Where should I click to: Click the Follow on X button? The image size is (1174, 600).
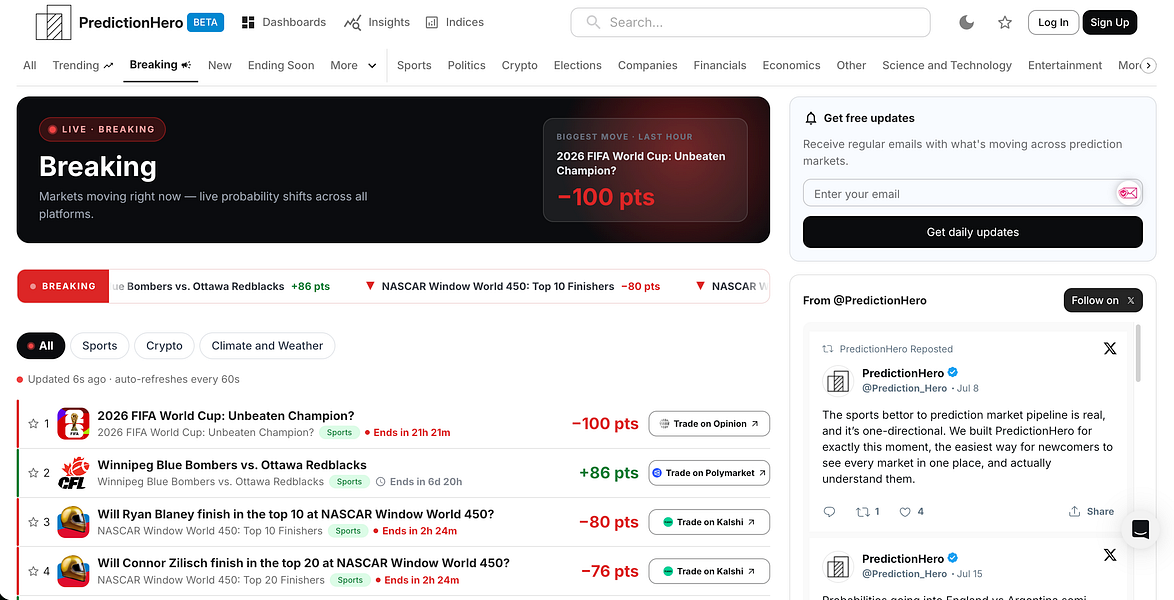click(x=1103, y=300)
